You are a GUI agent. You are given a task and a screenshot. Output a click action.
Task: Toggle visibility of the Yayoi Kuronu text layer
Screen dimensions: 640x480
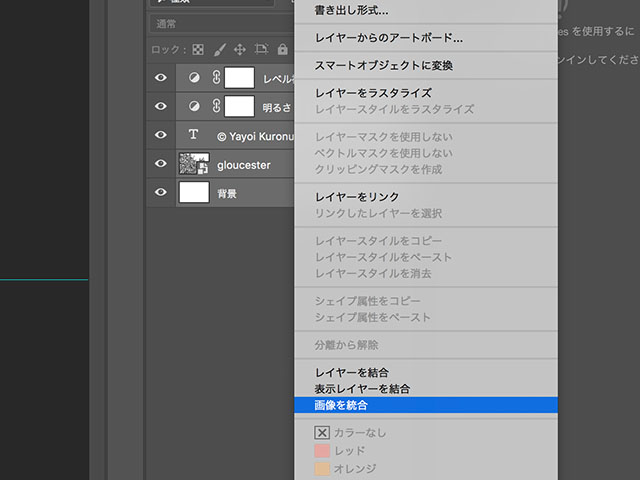pos(161,135)
